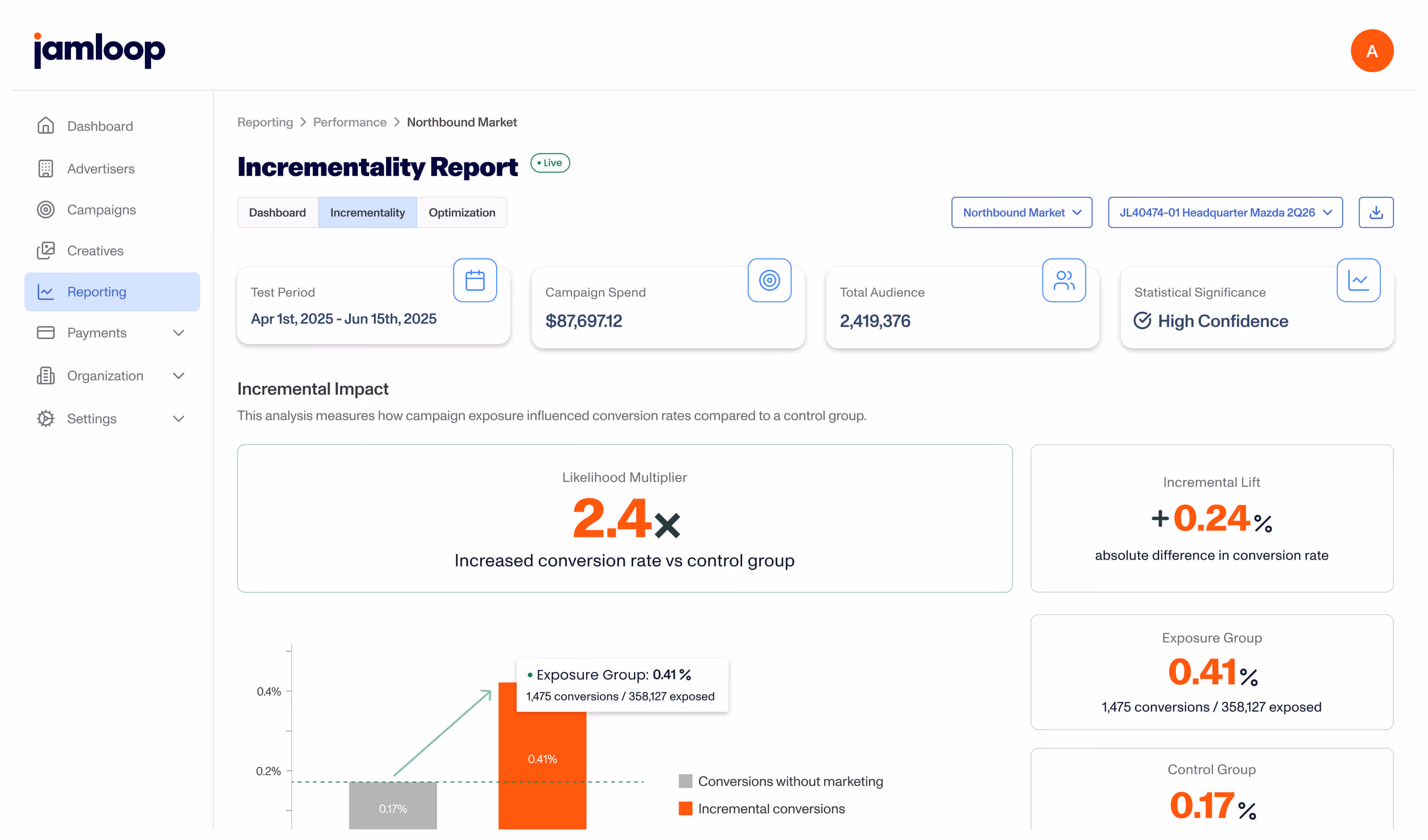Click the Incremental Lift +0.24% card
1428x840 pixels.
(1211, 518)
